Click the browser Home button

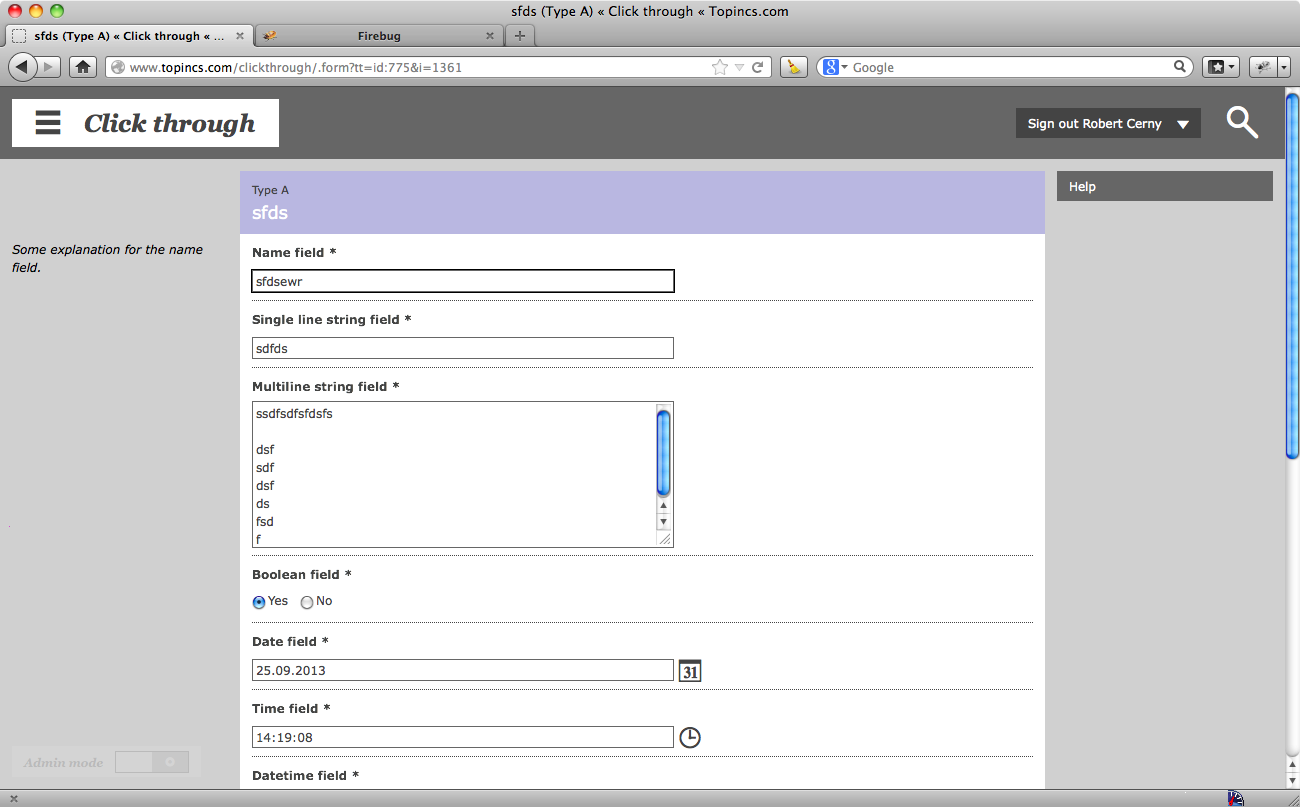click(83, 67)
